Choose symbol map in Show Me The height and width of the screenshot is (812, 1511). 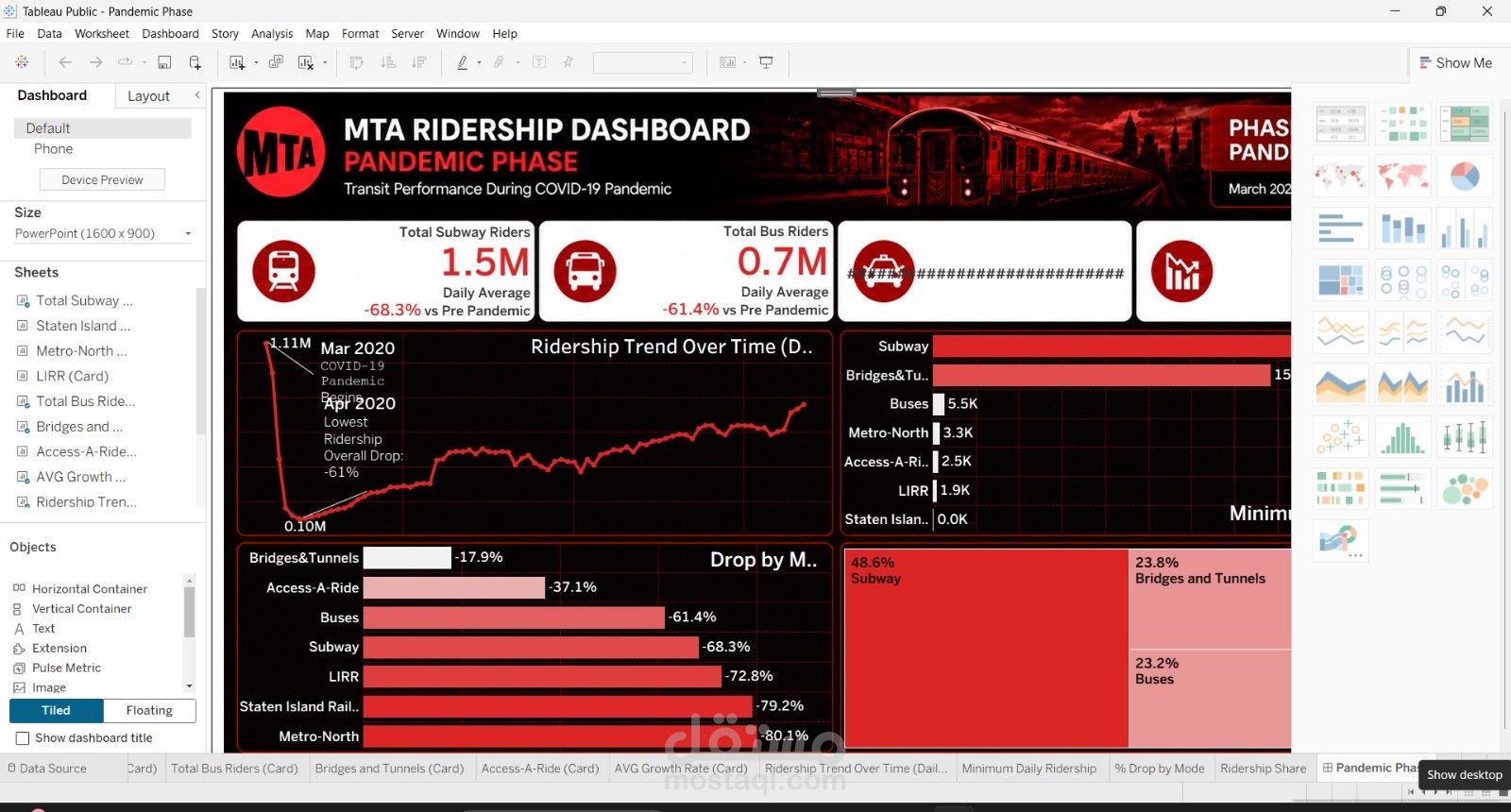pyautogui.click(x=1340, y=177)
